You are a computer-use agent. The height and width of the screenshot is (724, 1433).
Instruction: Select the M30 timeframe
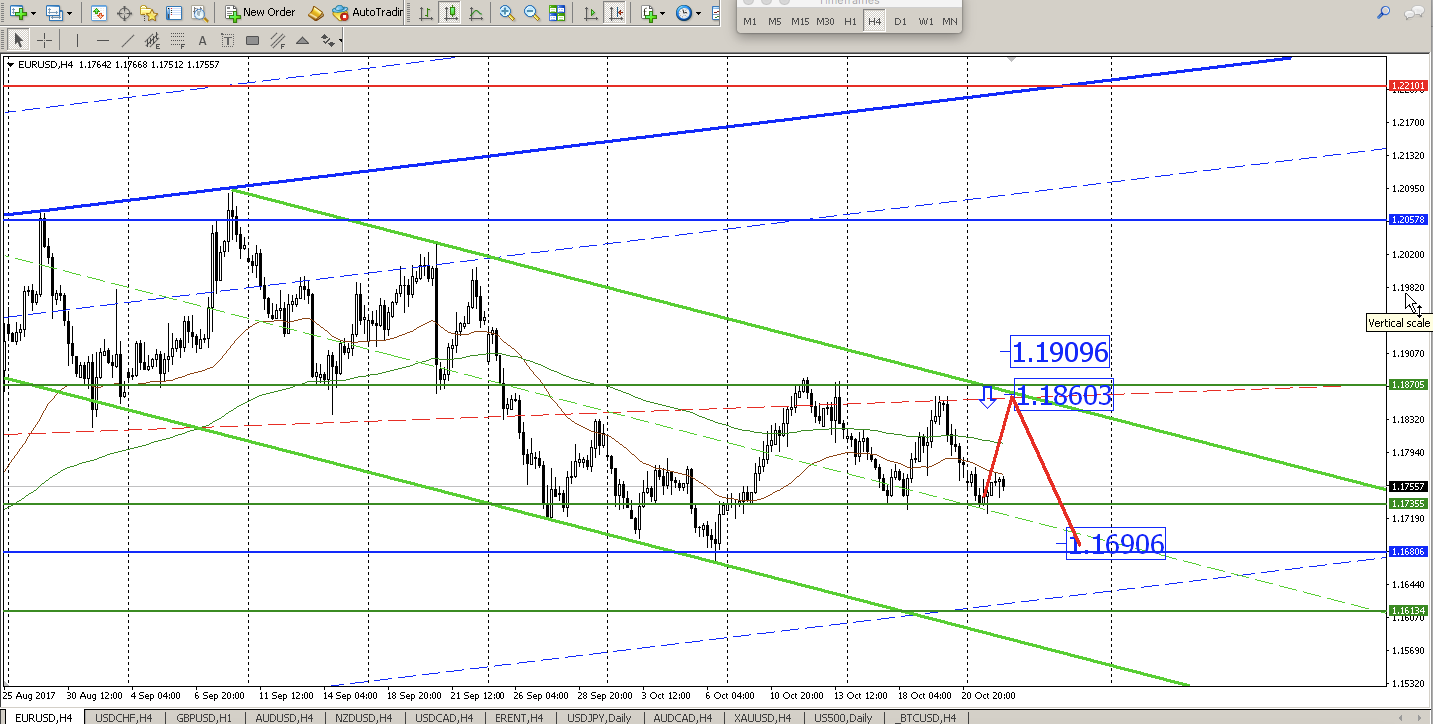(825, 21)
